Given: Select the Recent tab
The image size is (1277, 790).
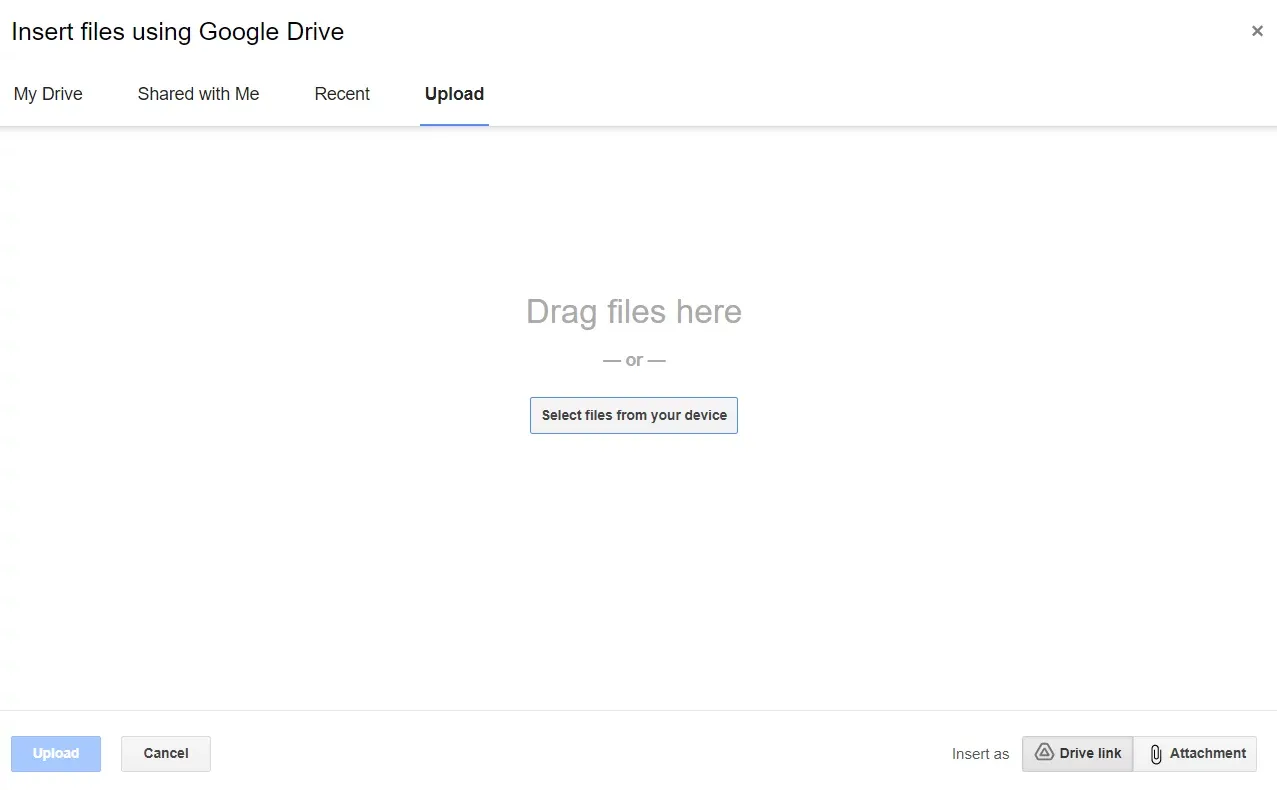Looking at the screenshot, I should point(342,94).
